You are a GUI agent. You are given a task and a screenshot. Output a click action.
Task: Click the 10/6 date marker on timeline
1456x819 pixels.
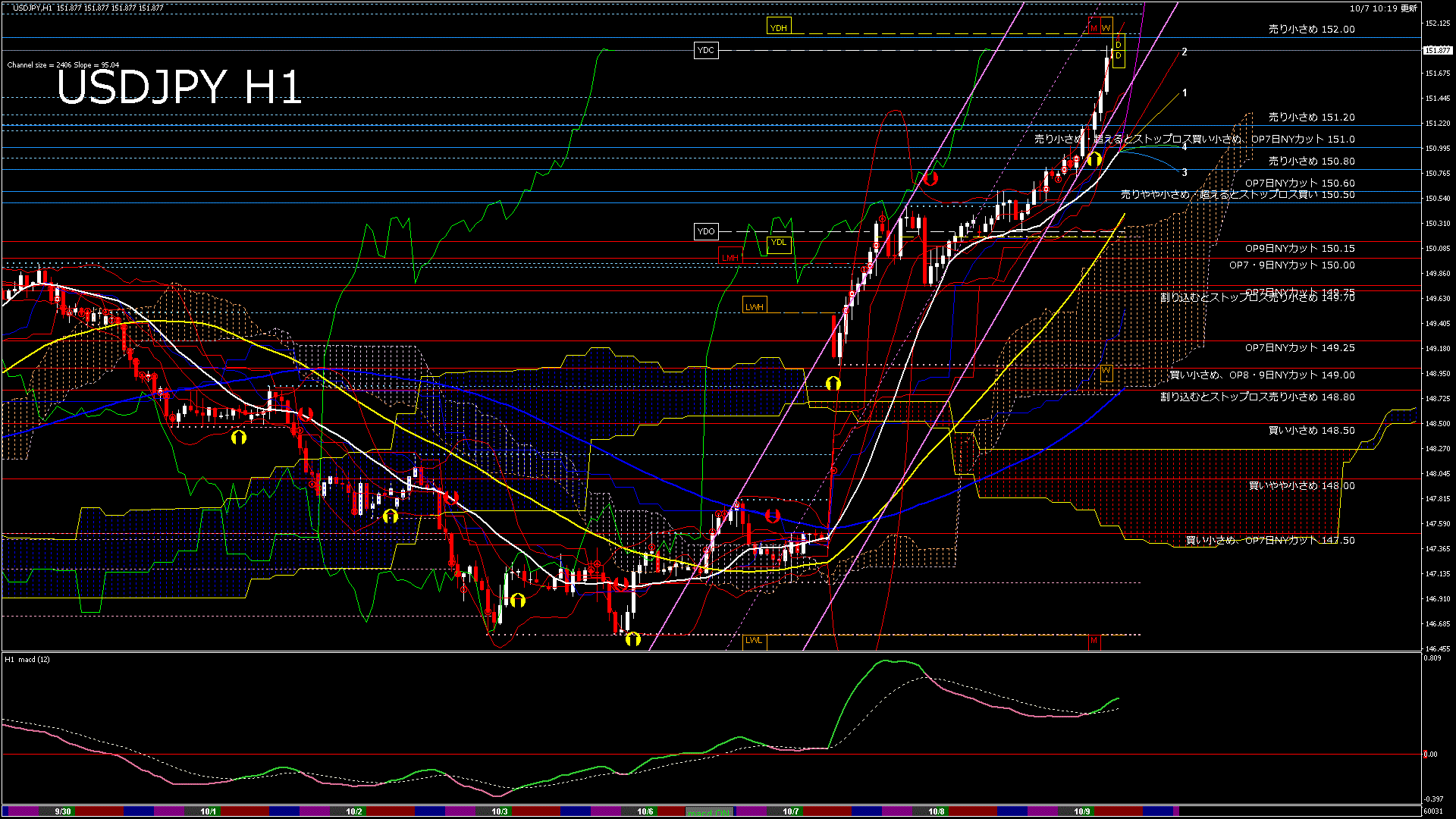tap(645, 811)
